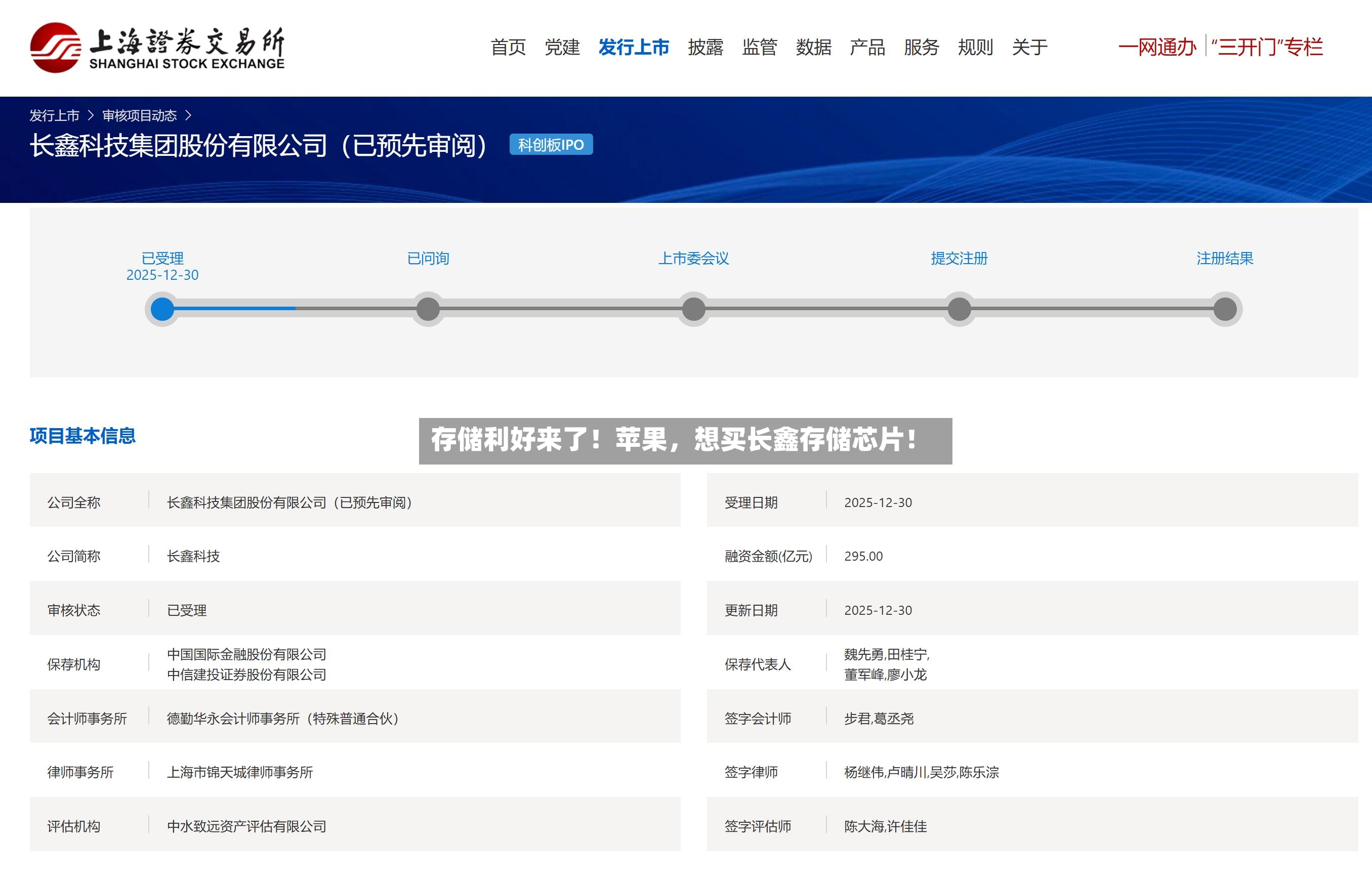Click the 公司全称 value in the table
Image resolution: width=1372 pixels, height=883 pixels.
289,502
